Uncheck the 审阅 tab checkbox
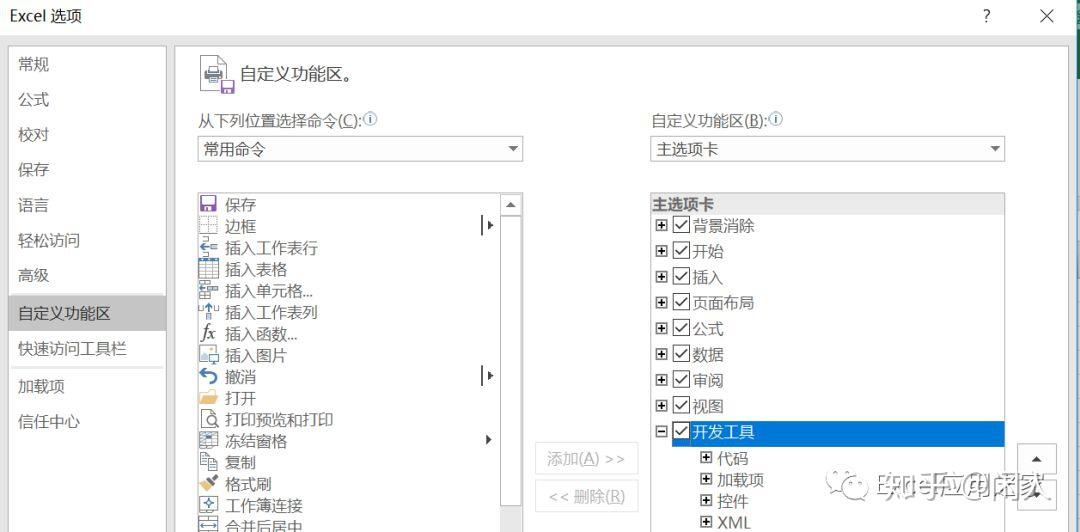Image resolution: width=1080 pixels, height=532 pixels. click(681, 379)
